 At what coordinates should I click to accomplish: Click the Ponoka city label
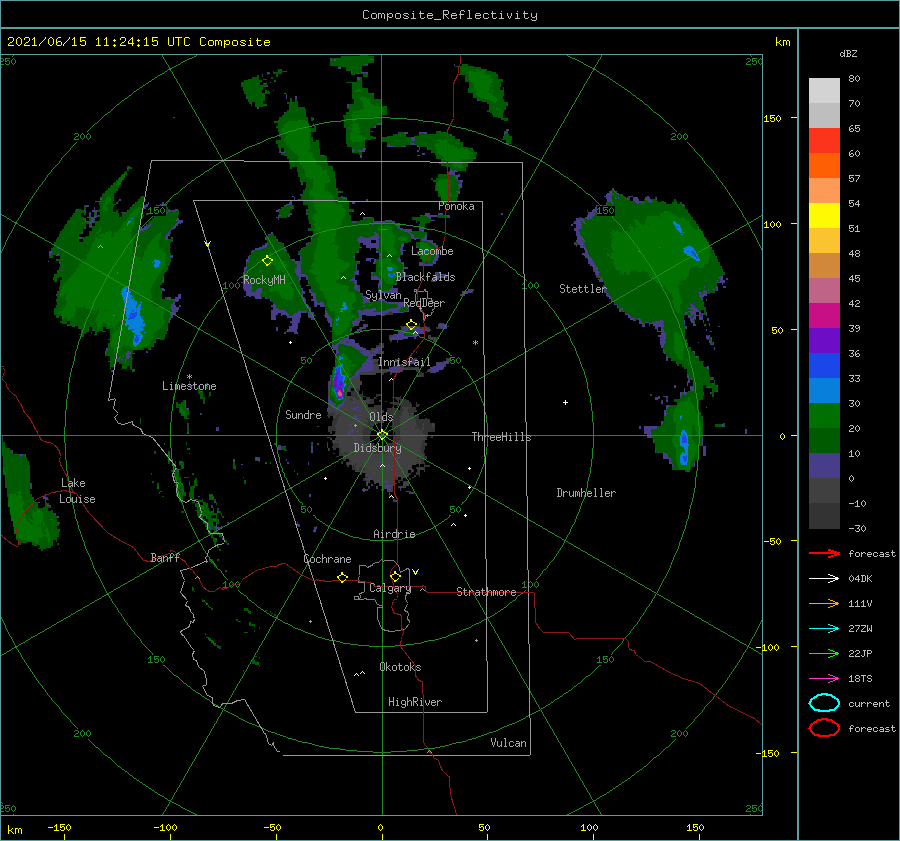pos(456,206)
